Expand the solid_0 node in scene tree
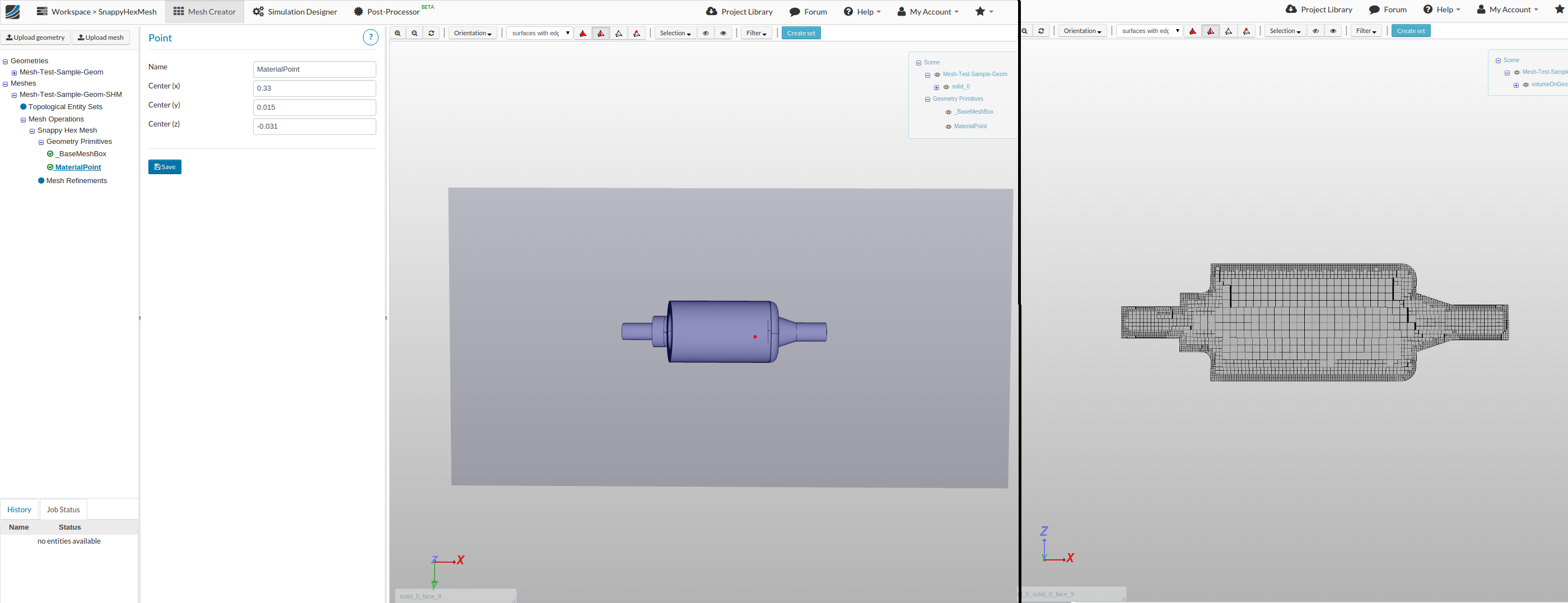 (x=936, y=87)
